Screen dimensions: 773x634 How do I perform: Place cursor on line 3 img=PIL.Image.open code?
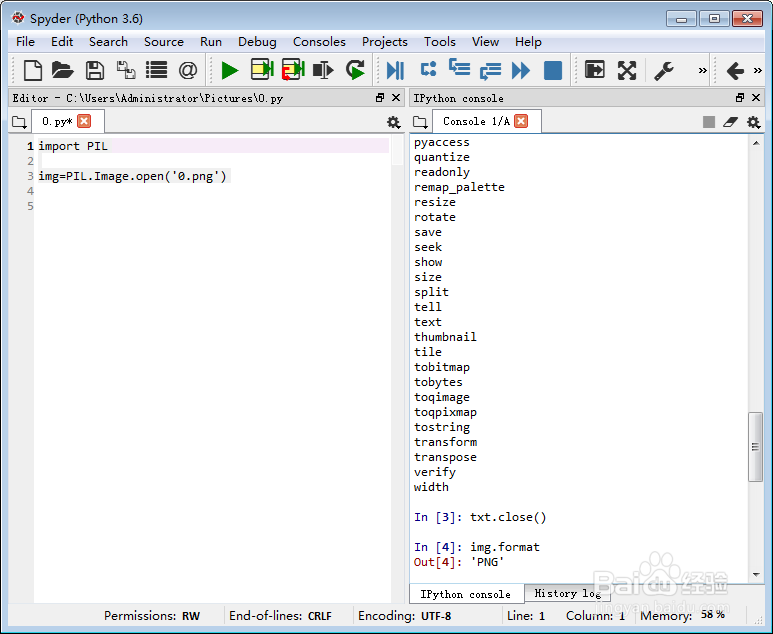(x=132, y=176)
